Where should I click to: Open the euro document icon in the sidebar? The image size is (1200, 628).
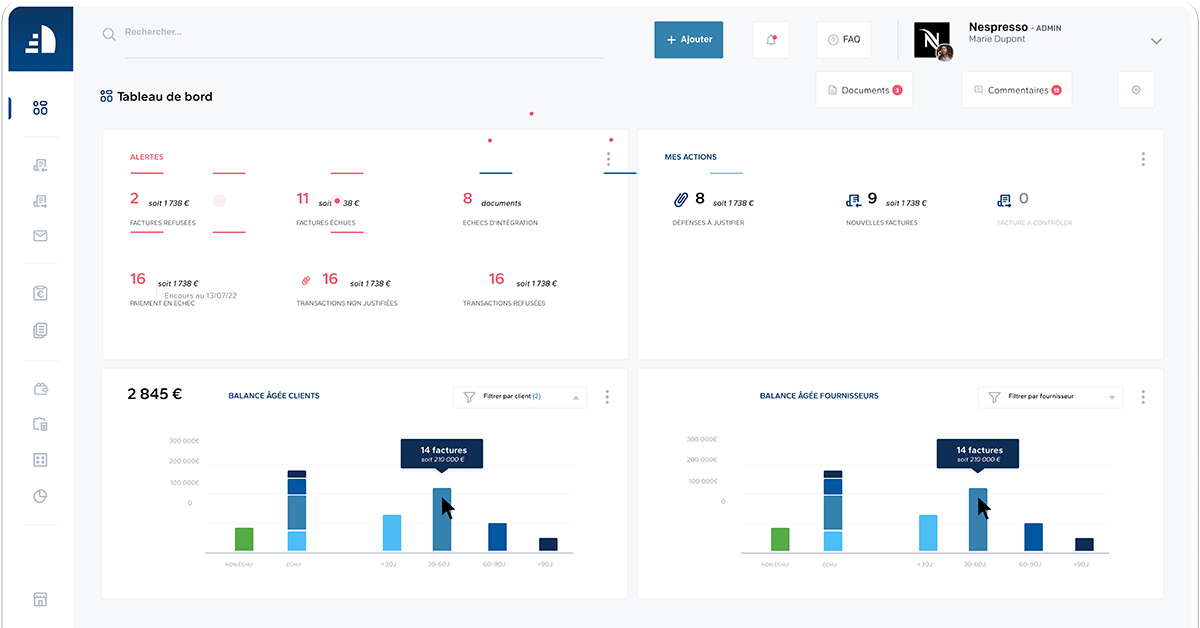(40, 294)
